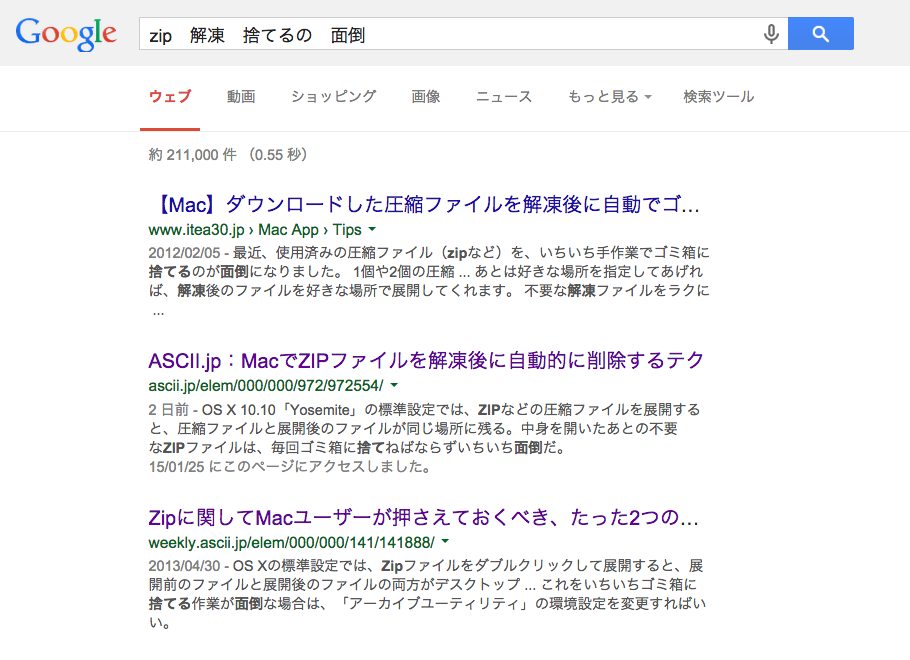Open the 【Mac】ダウンロードした圧縮ファイル result title
The height and width of the screenshot is (660, 910).
(x=425, y=204)
